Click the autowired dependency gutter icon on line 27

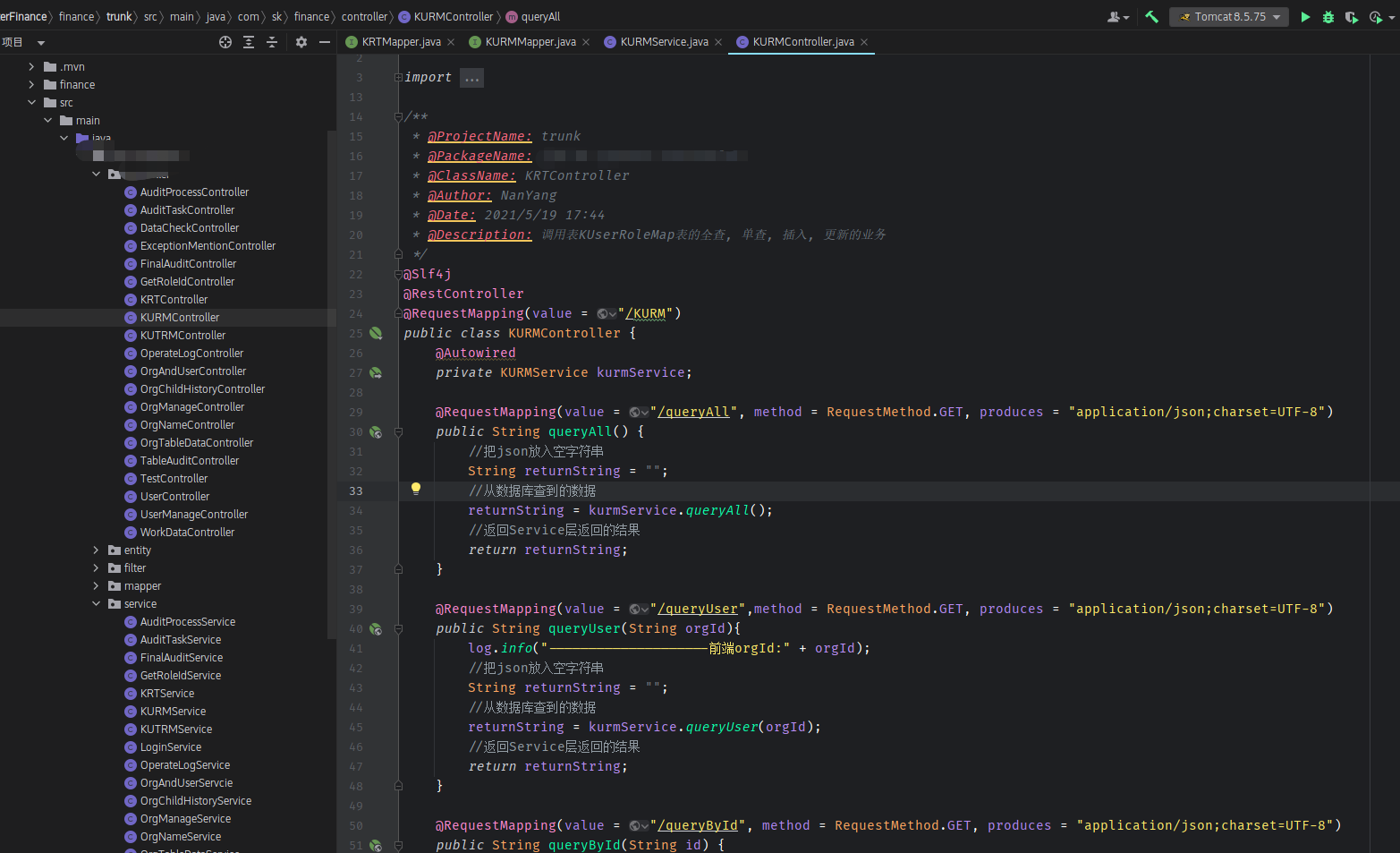click(376, 372)
